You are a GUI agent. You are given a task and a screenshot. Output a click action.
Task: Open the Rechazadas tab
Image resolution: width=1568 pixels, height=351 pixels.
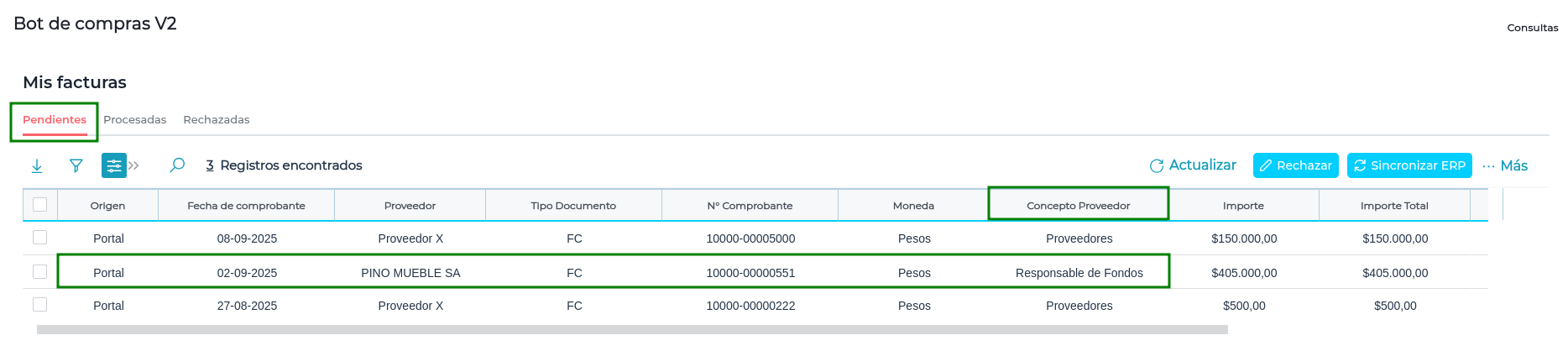(x=217, y=120)
